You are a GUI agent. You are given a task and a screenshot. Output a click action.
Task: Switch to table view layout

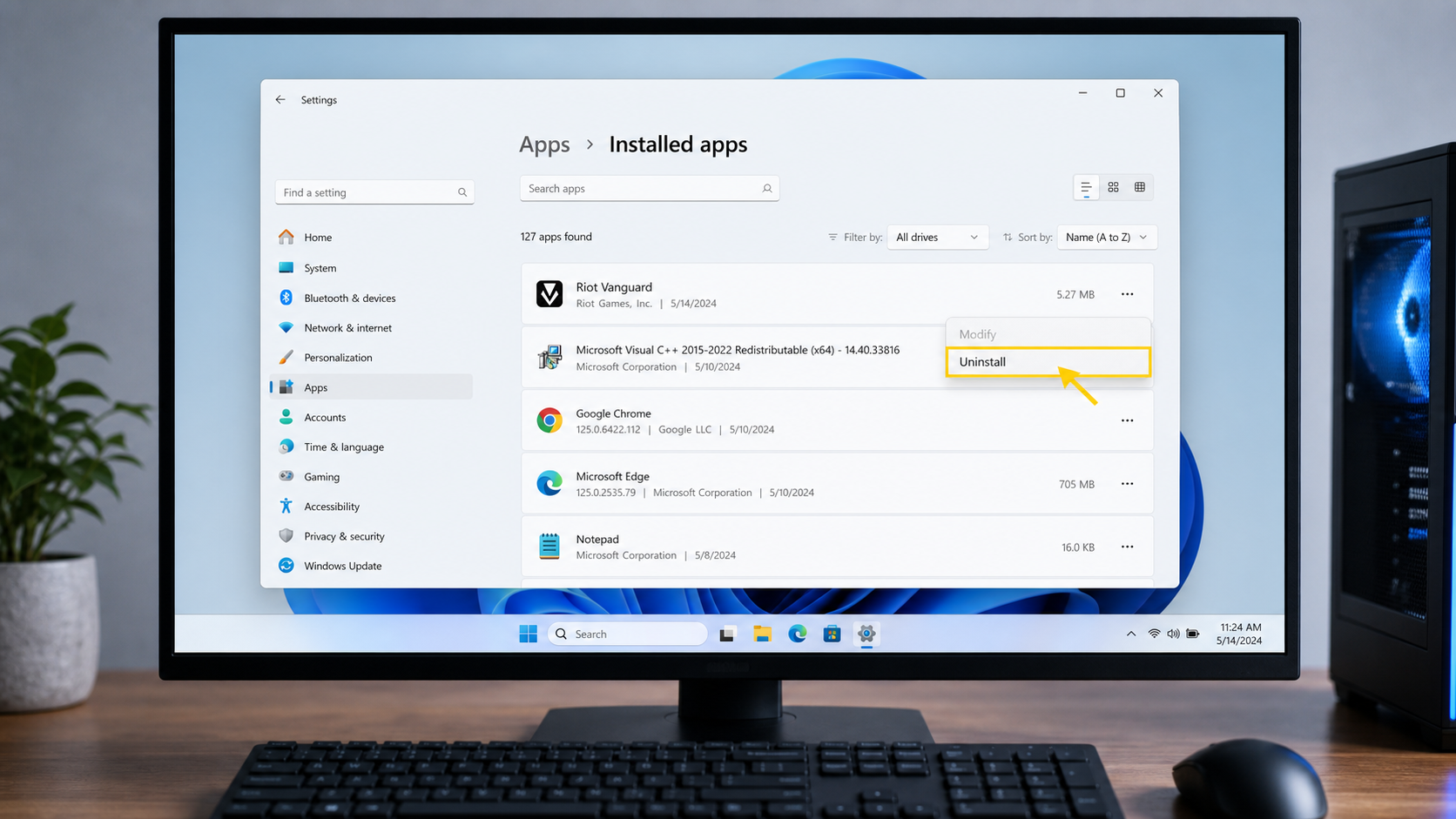pos(1140,187)
